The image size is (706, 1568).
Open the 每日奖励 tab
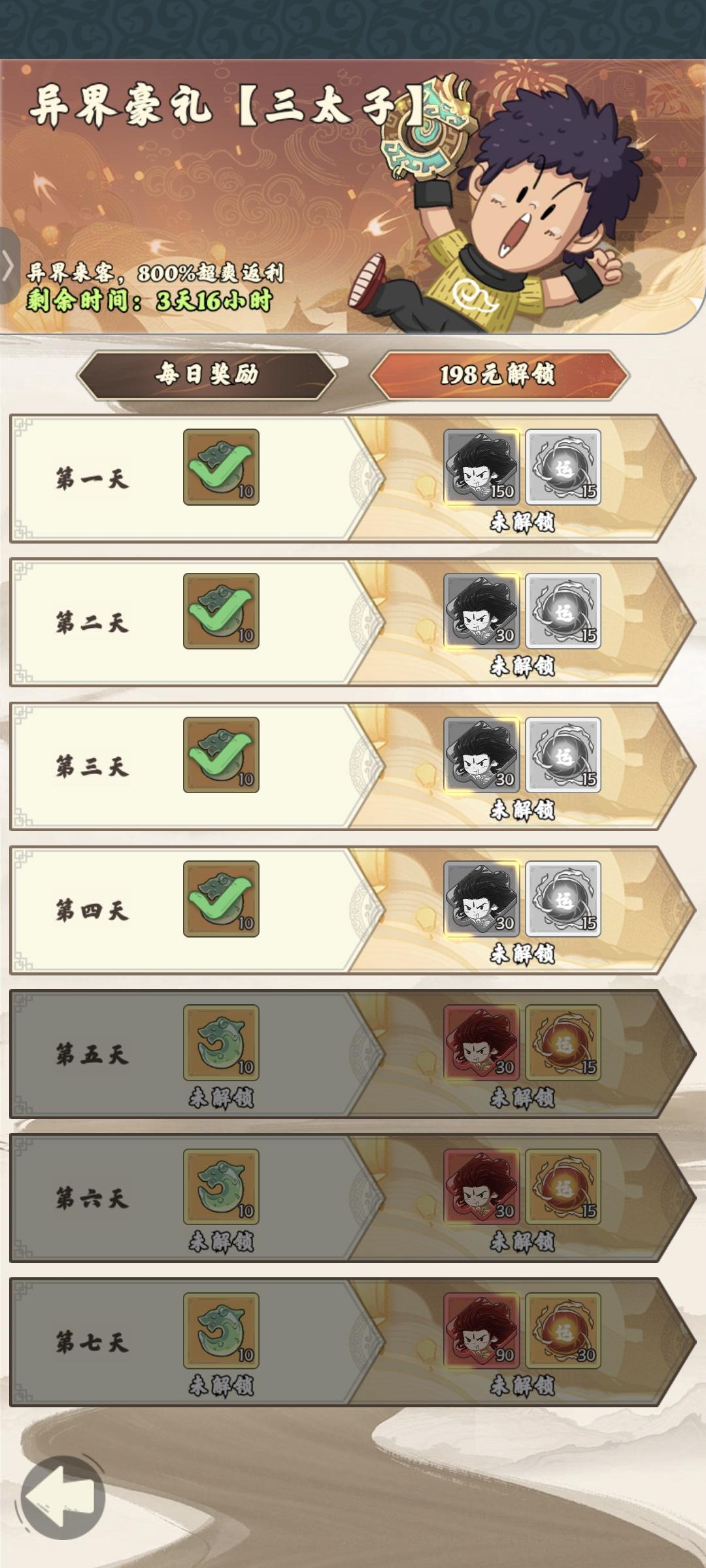[207, 374]
